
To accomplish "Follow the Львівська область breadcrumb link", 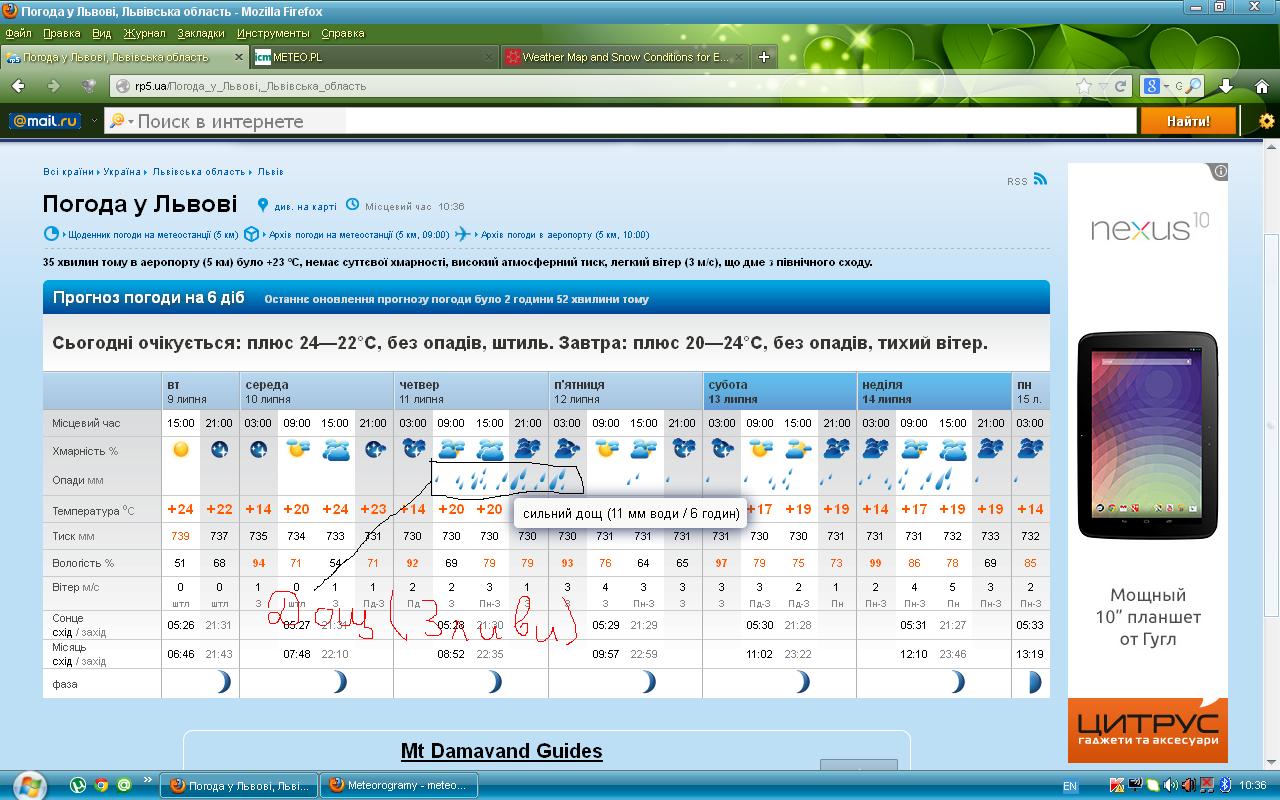I will (199, 172).
